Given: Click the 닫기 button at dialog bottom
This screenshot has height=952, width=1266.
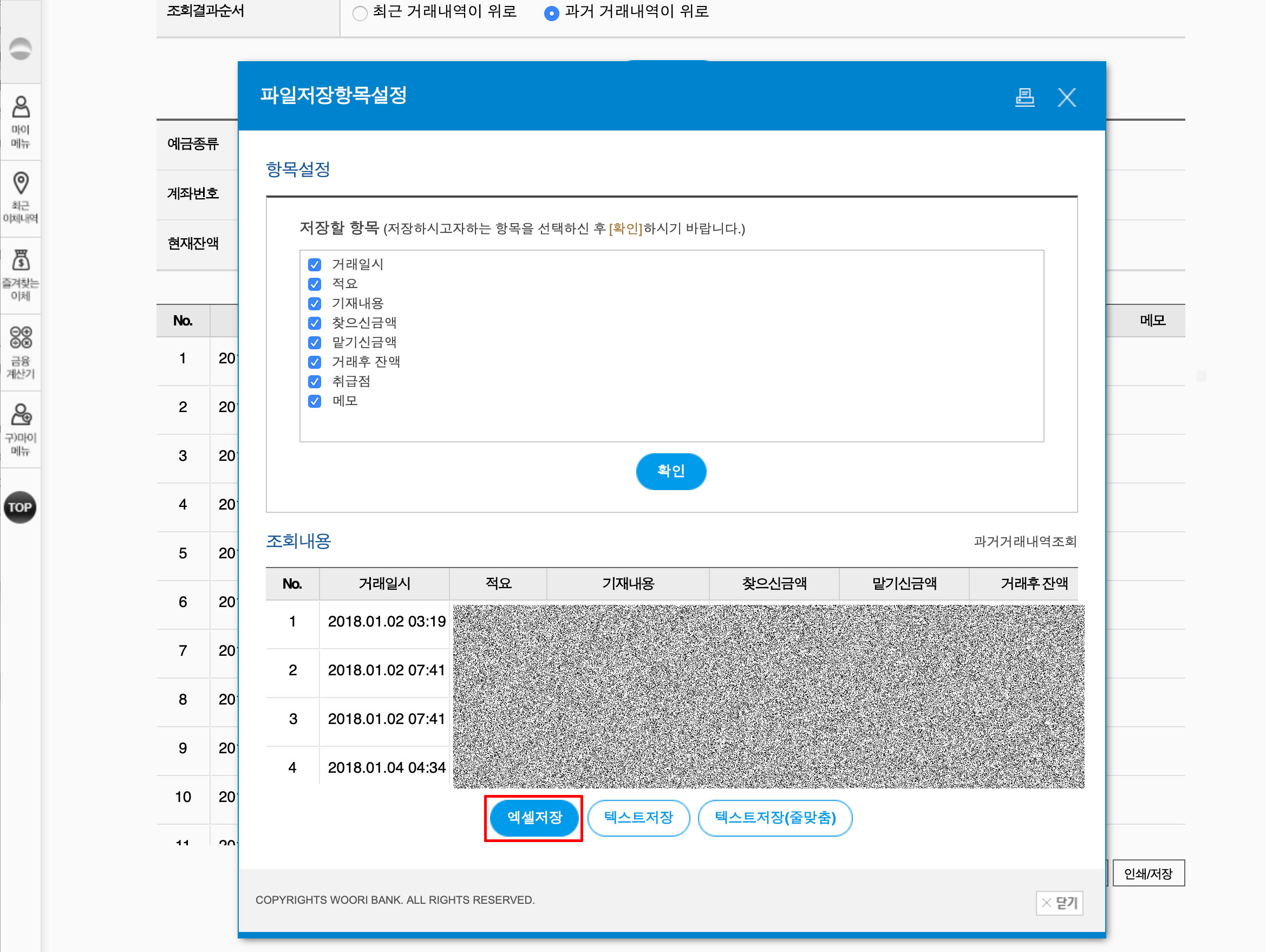Looking at the screenshot, I should [1059, 903].
